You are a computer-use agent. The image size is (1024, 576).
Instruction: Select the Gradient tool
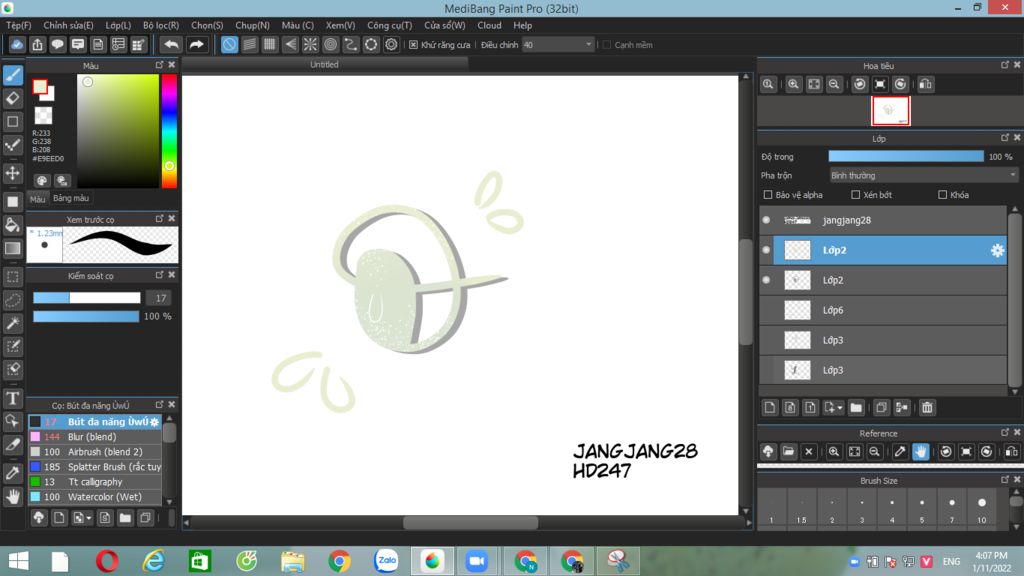click(x=12, y=248)
